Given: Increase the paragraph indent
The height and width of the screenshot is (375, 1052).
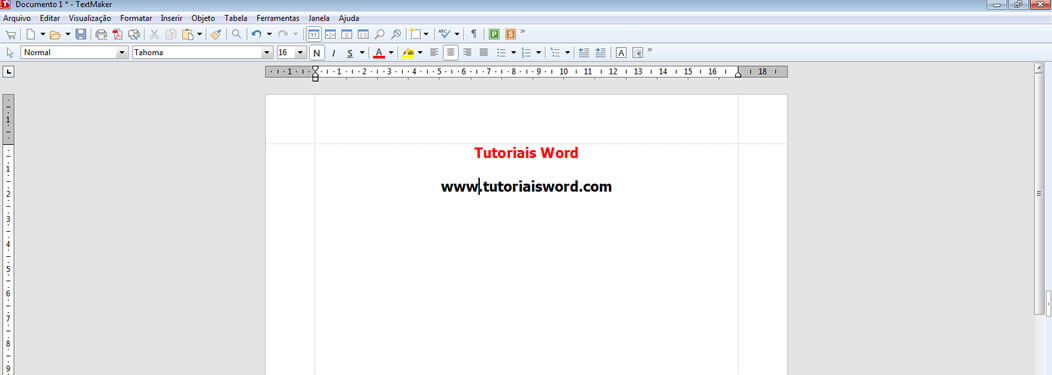Looking at the screenshot, I should tap(600, 52).
